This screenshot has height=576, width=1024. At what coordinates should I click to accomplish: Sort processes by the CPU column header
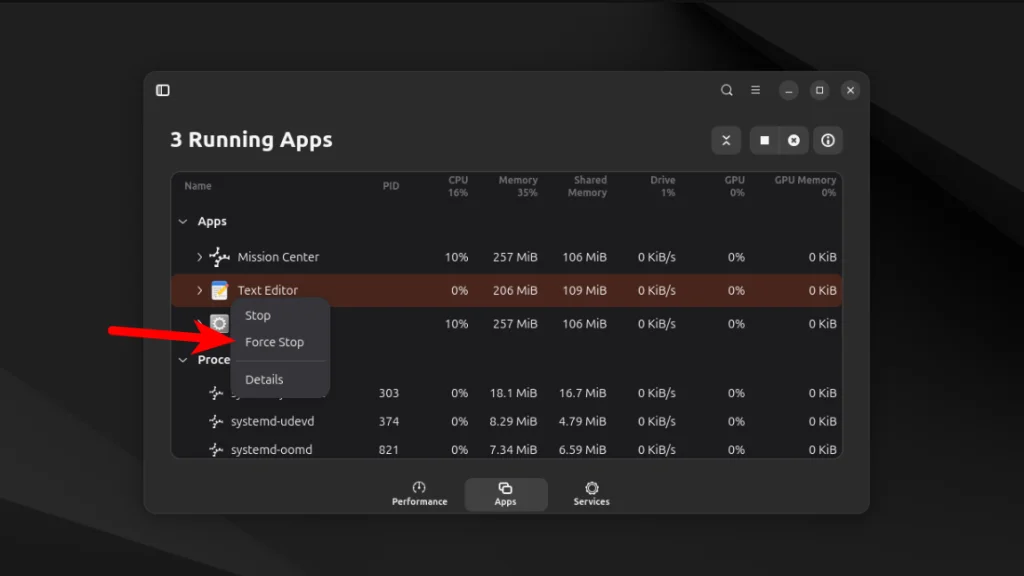457,185
